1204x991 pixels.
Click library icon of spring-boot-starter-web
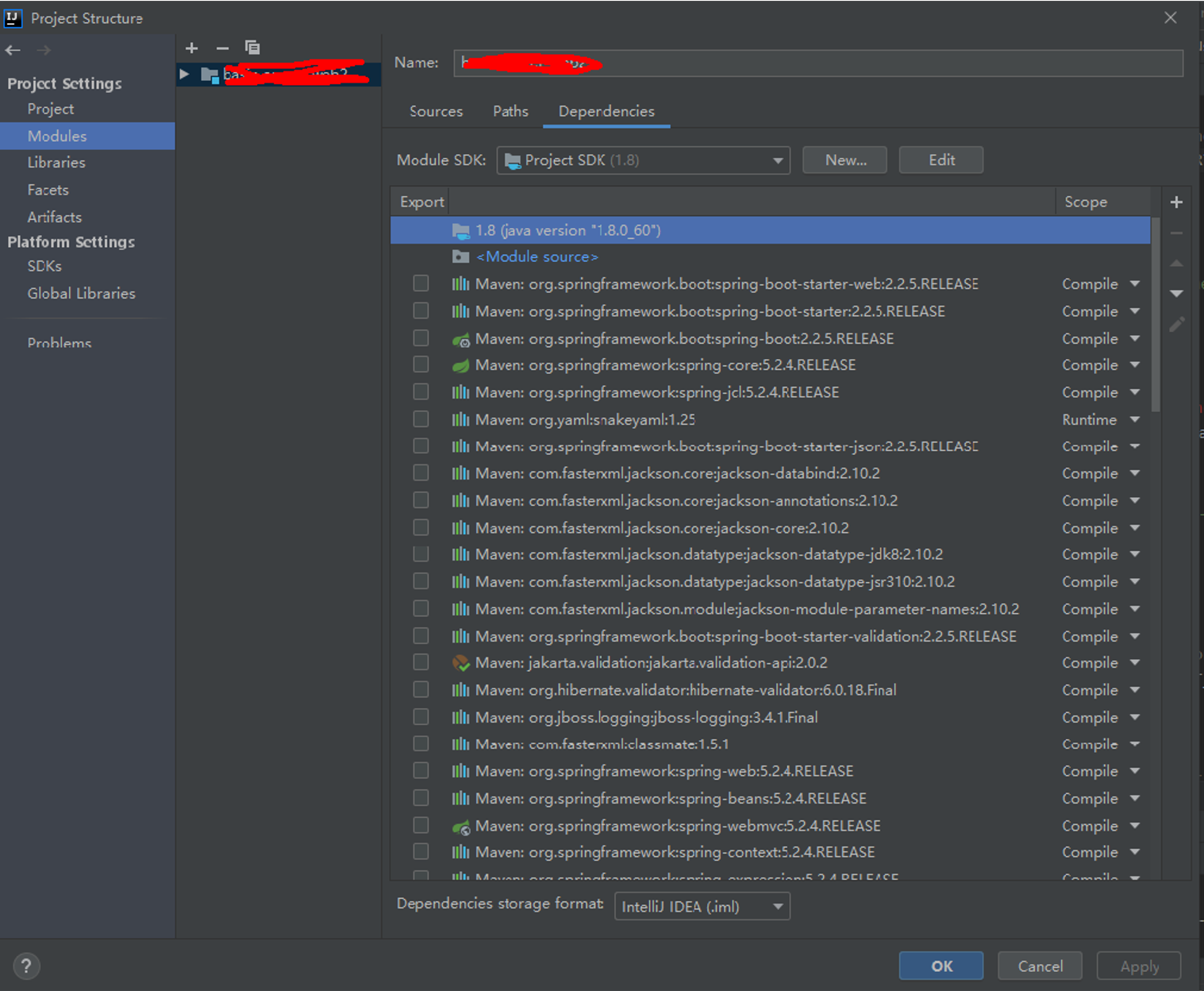pyautogui.click(x=460, y=284)
